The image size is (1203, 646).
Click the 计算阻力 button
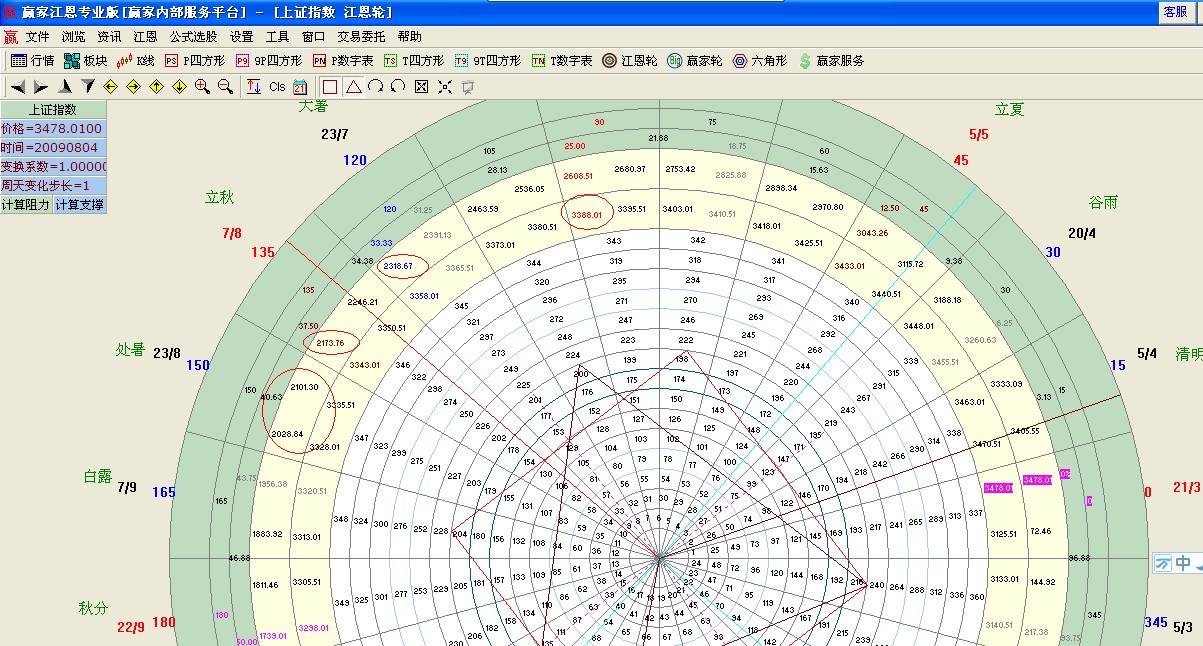[26, 204]
